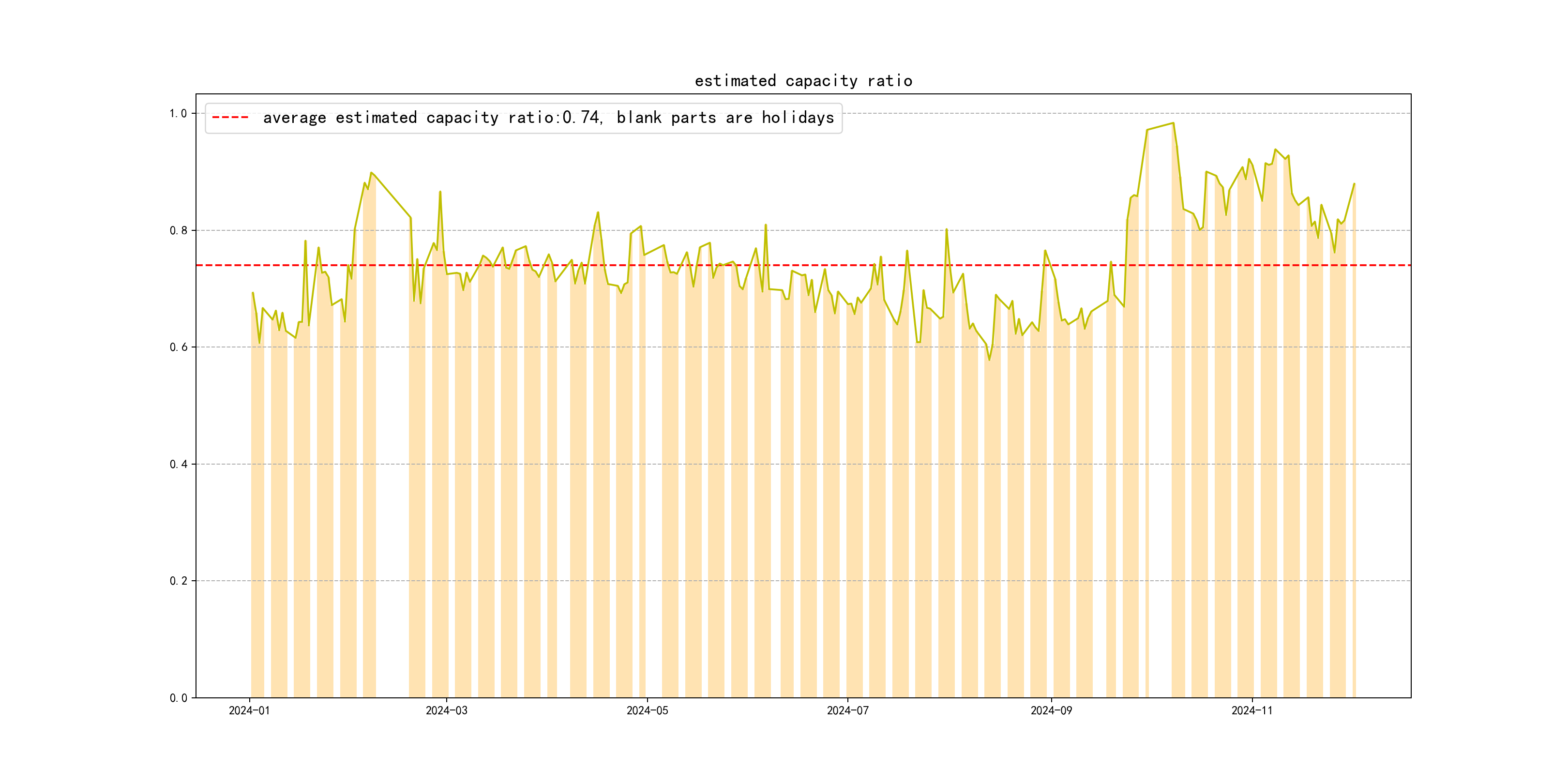
Task: Click the 0.2 y-axis tick label
Action: coord(178,581)
